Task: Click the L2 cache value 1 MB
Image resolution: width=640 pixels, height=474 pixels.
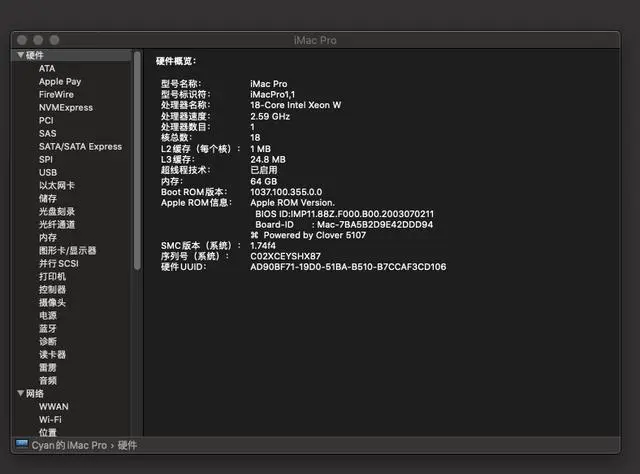Action: (260, 149)
